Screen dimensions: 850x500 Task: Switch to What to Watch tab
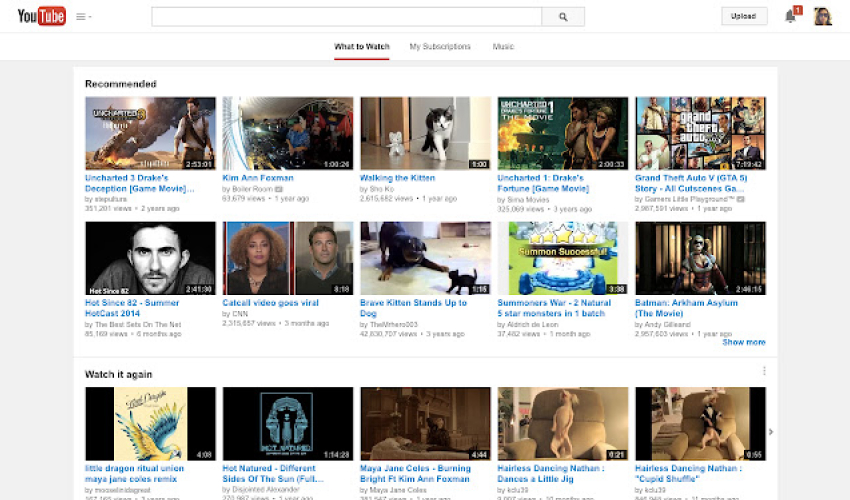[x=362, y=47]
